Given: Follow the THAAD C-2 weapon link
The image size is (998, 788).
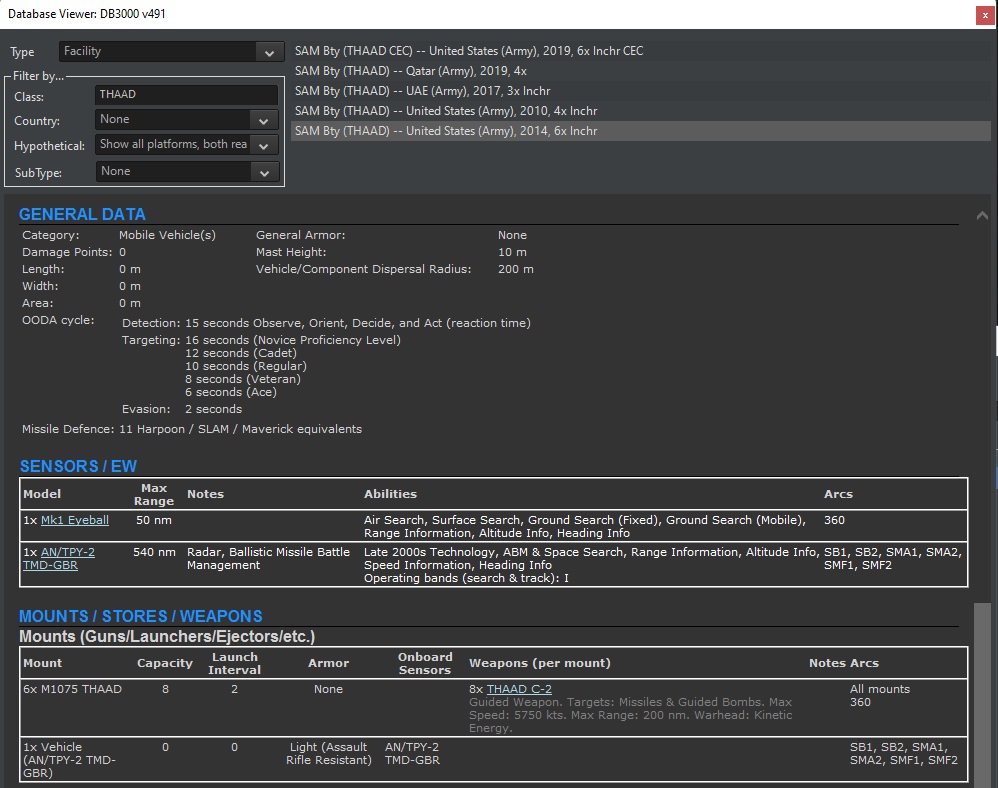Looking at the screenshot, I should (x=519, y=689).
